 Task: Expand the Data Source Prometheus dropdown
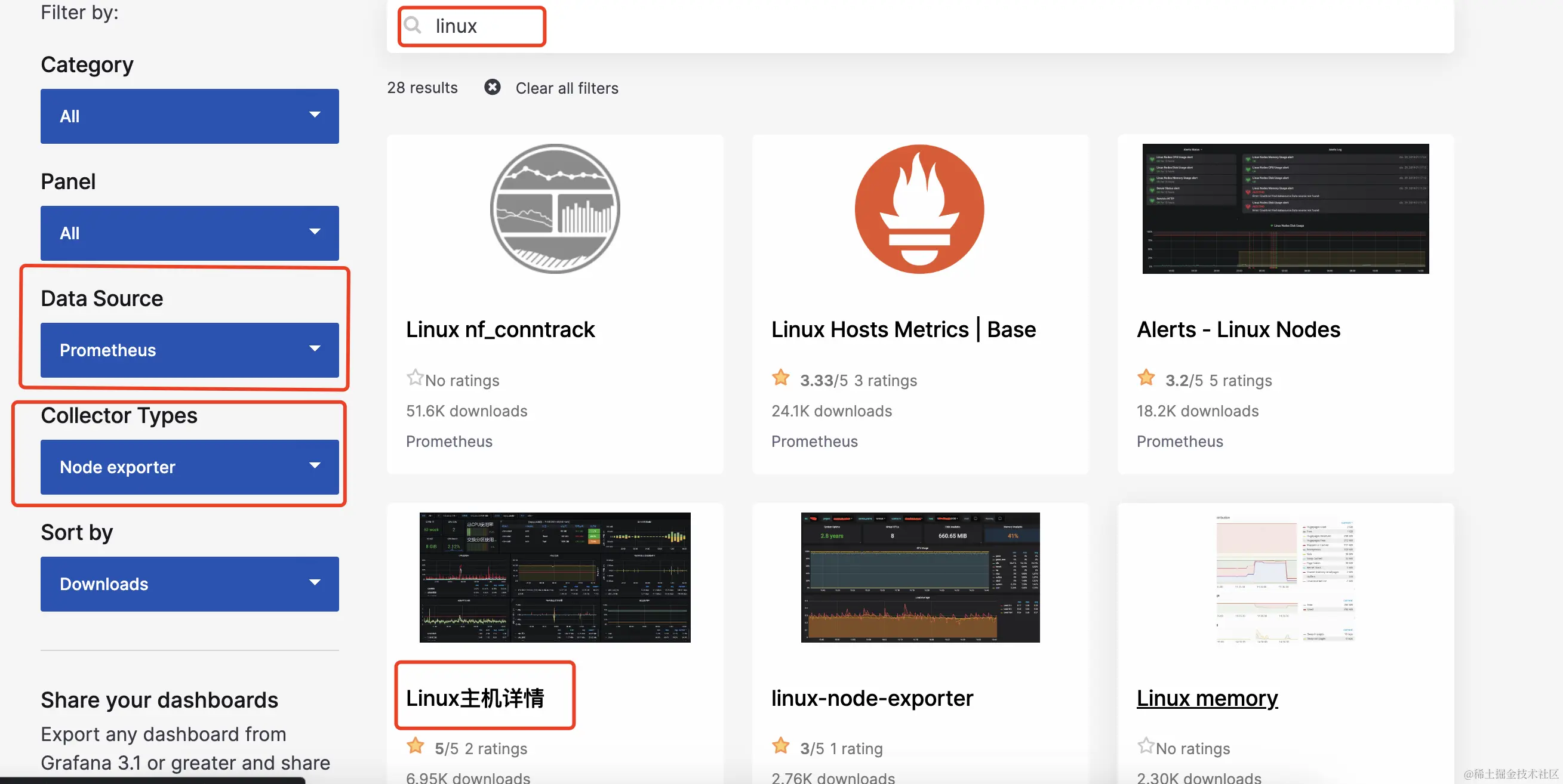189,350
